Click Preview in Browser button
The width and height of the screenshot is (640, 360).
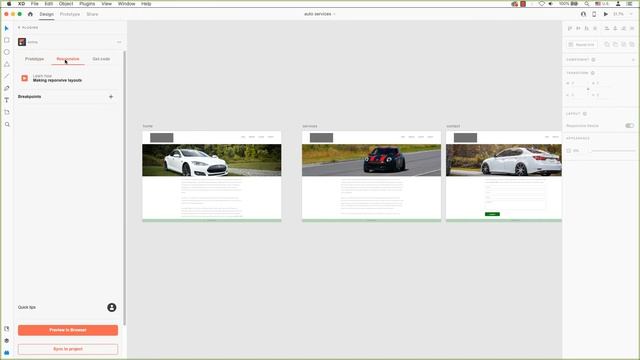coord(68,330)
